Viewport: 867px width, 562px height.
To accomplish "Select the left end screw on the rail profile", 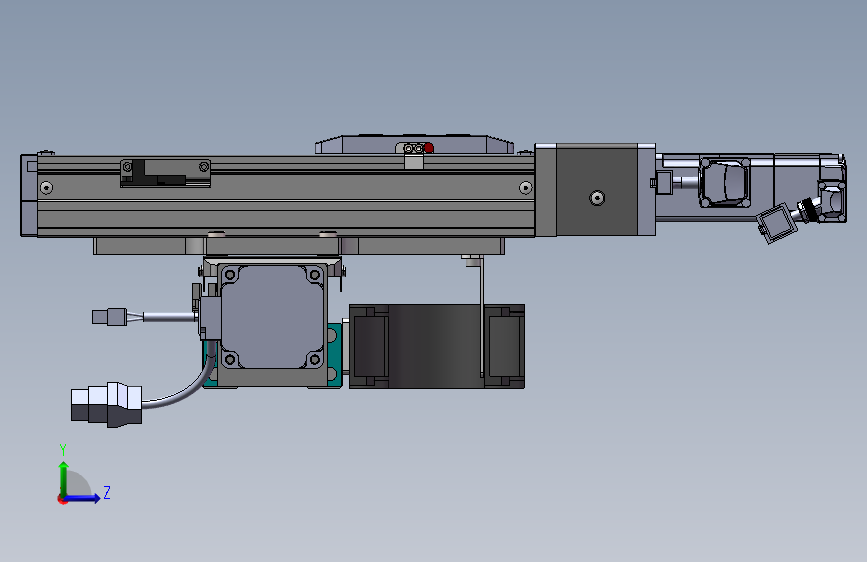I will 46,188.
